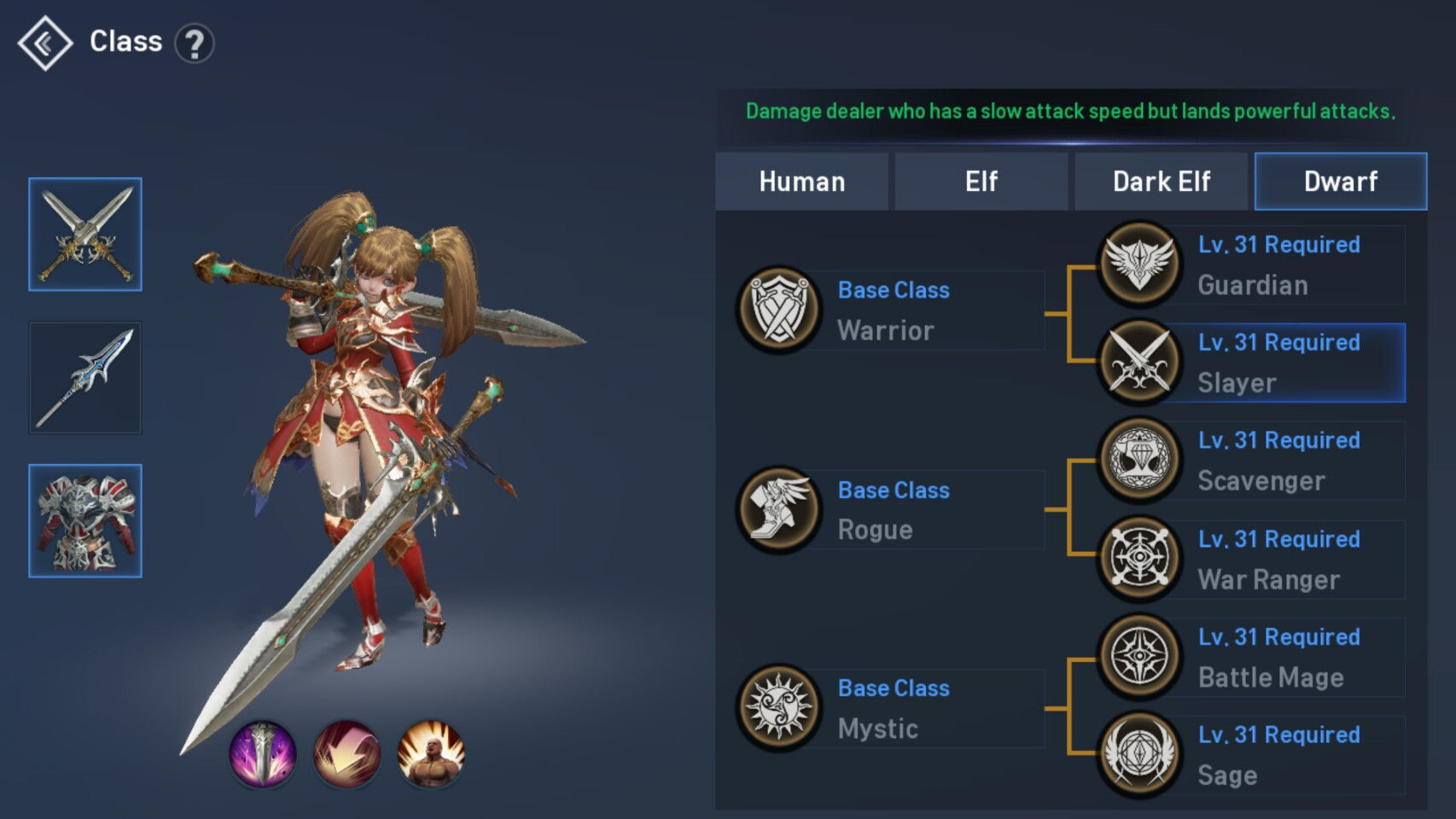The image size is (1456, 819).
Task: Switch to the Human race tab
Action: pyautogui.click(x=802, y=182)
